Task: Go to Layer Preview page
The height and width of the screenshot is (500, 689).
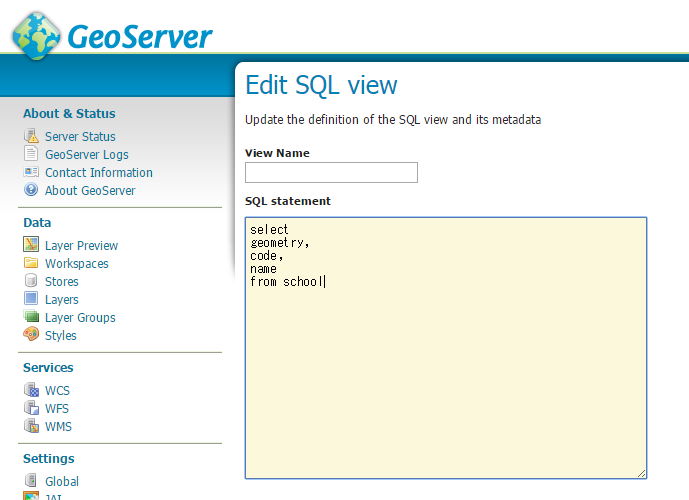Action: pos(81,246)
